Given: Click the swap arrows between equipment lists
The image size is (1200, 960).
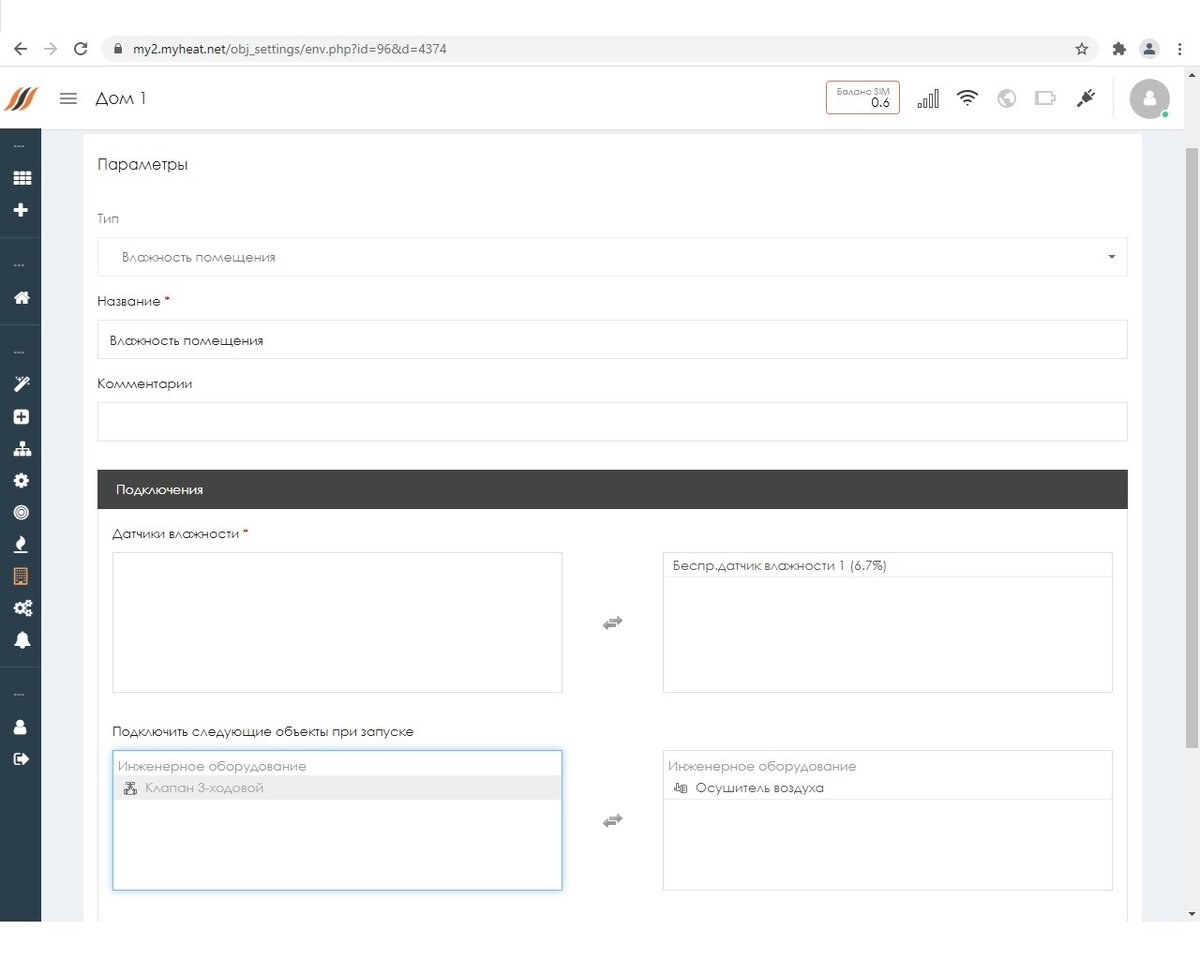Looking at the screenshot, I should coord(613,820).
